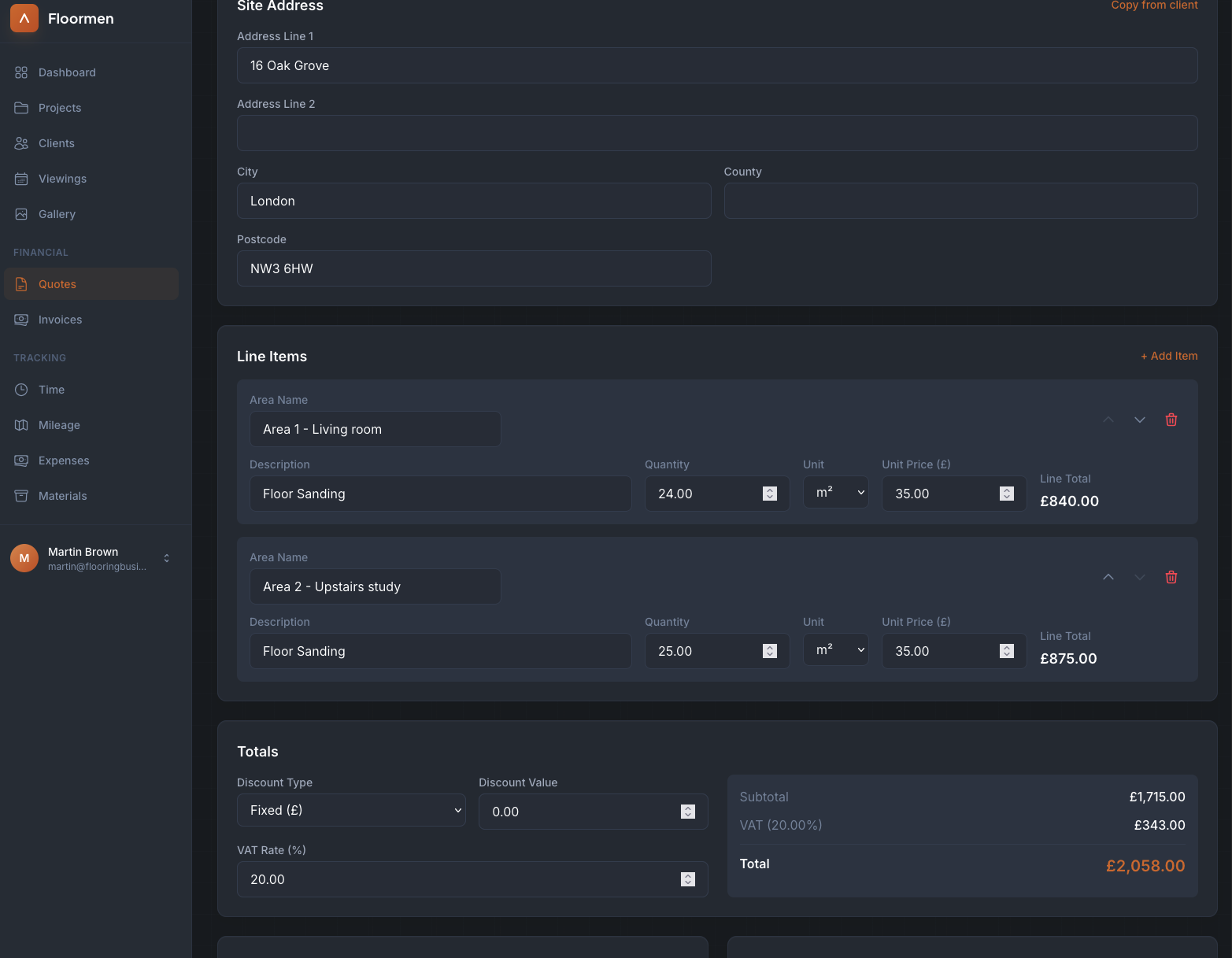Increase the Area 2 quantity with the stepper

769,646
